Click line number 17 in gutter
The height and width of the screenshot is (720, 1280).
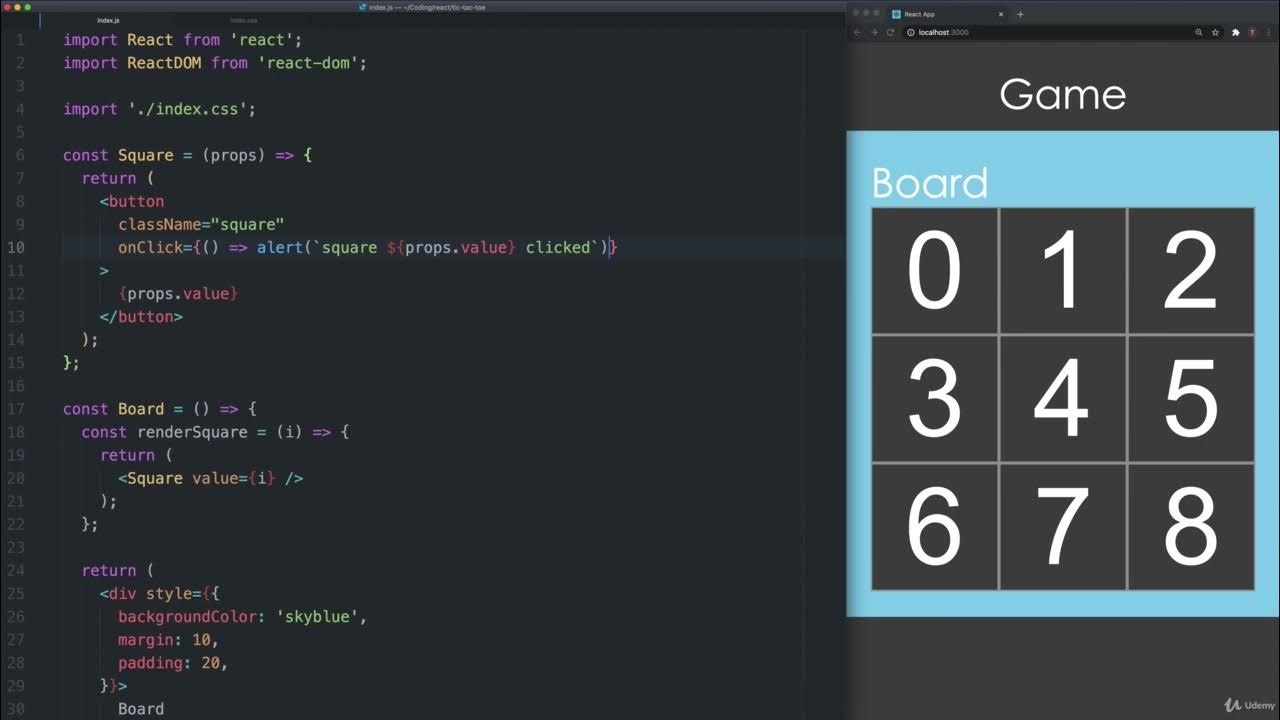pyautogui.click(x=16, y=409)
